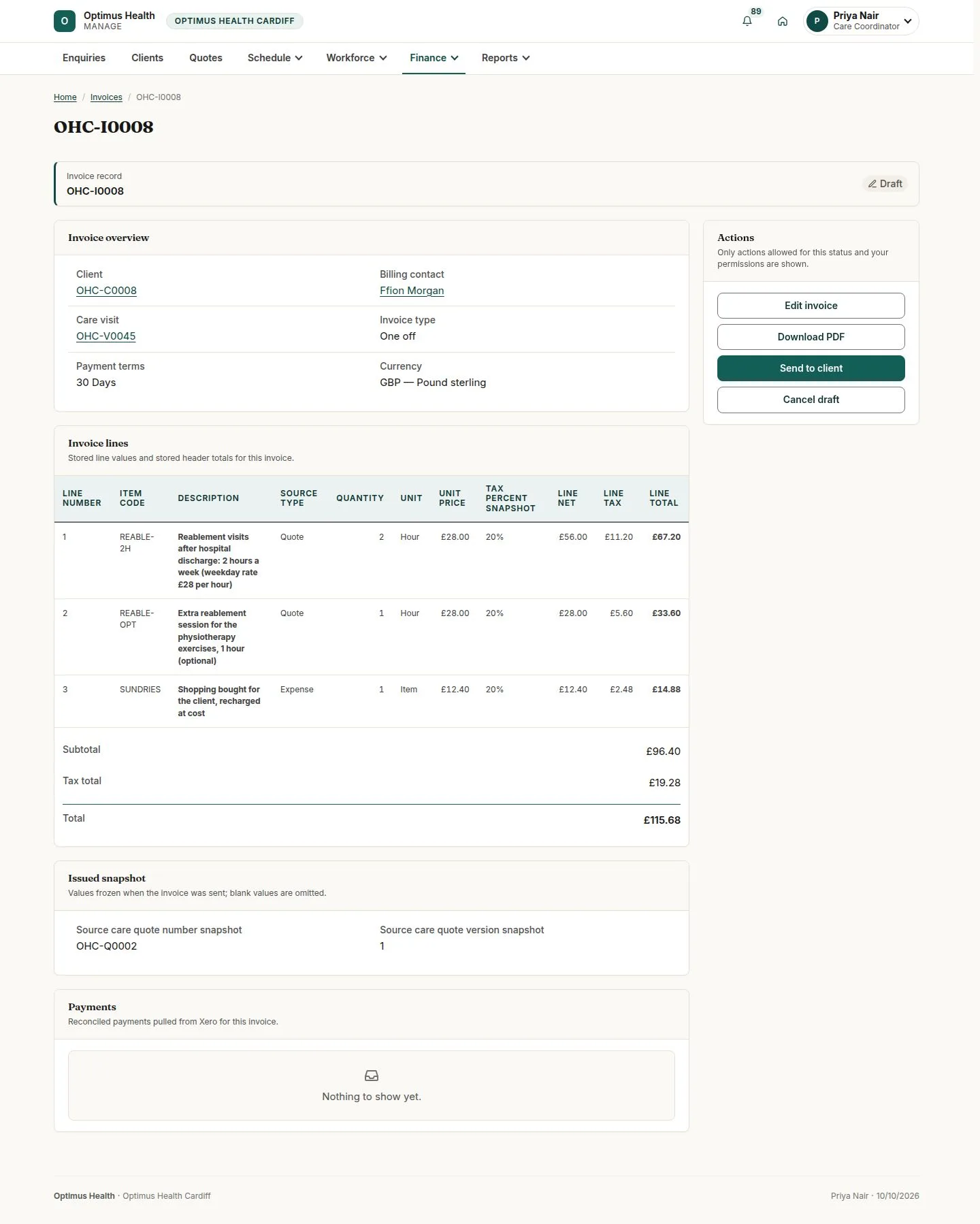Click the Line Number column header
Image resolution: width=980 pixels, height=1224 pixels.
(x=82, y=498)
